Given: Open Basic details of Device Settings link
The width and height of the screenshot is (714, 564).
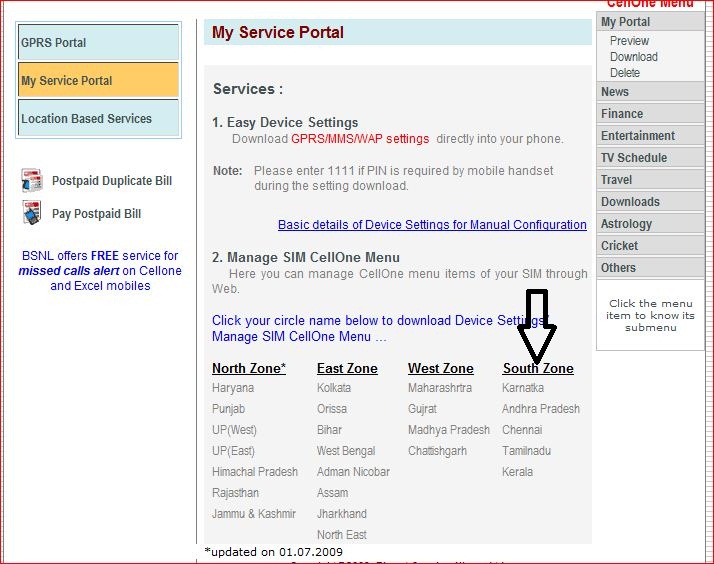Looking at the screenshot, I should (x=432, y=224).
